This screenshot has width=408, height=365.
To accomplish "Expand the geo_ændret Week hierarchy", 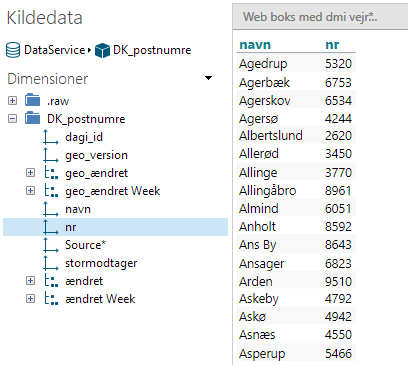I will 30,191.
